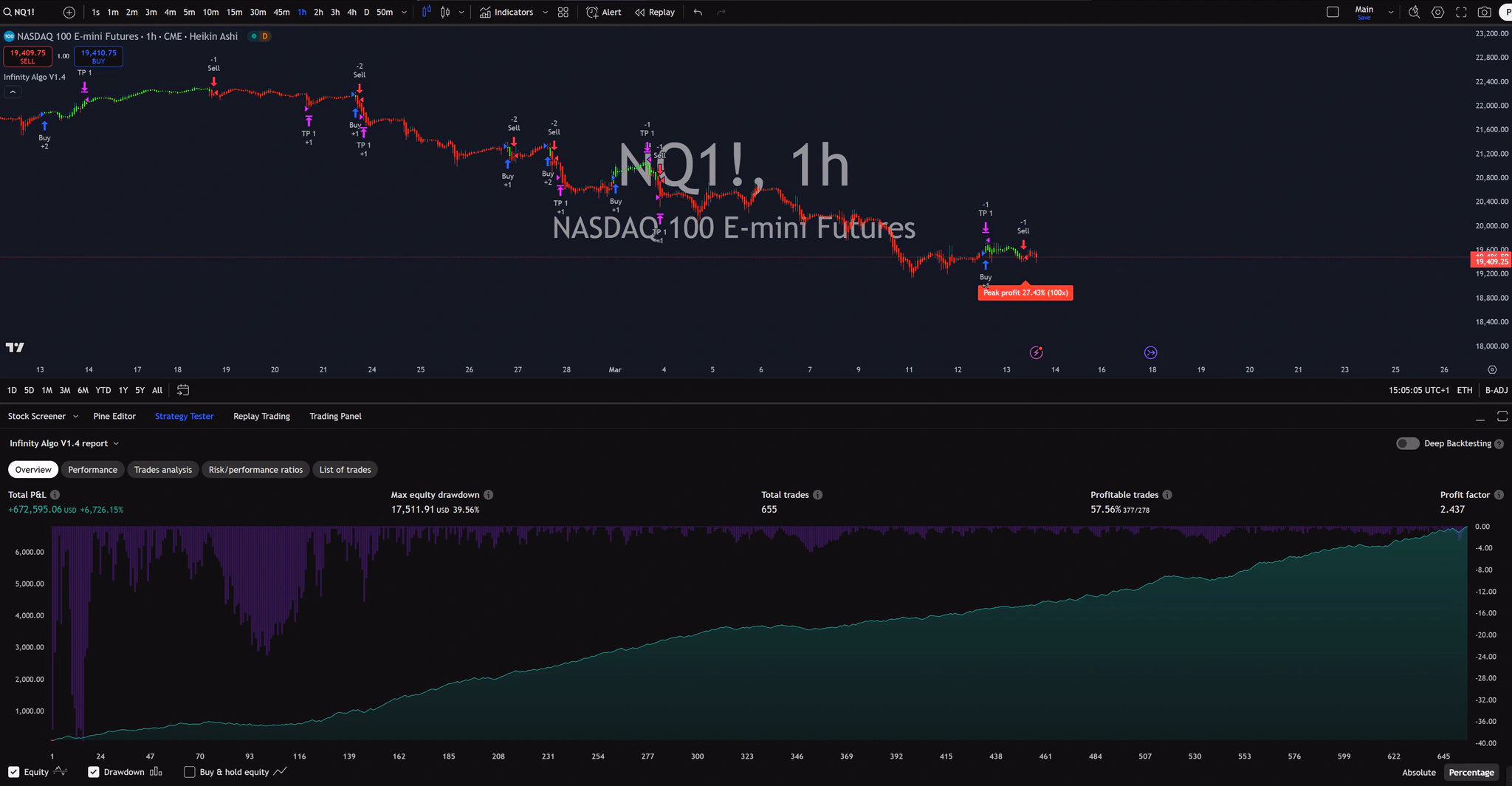
Task: Enable the Buy & hold equity checkbox
Action: click(x=190, y=772)
